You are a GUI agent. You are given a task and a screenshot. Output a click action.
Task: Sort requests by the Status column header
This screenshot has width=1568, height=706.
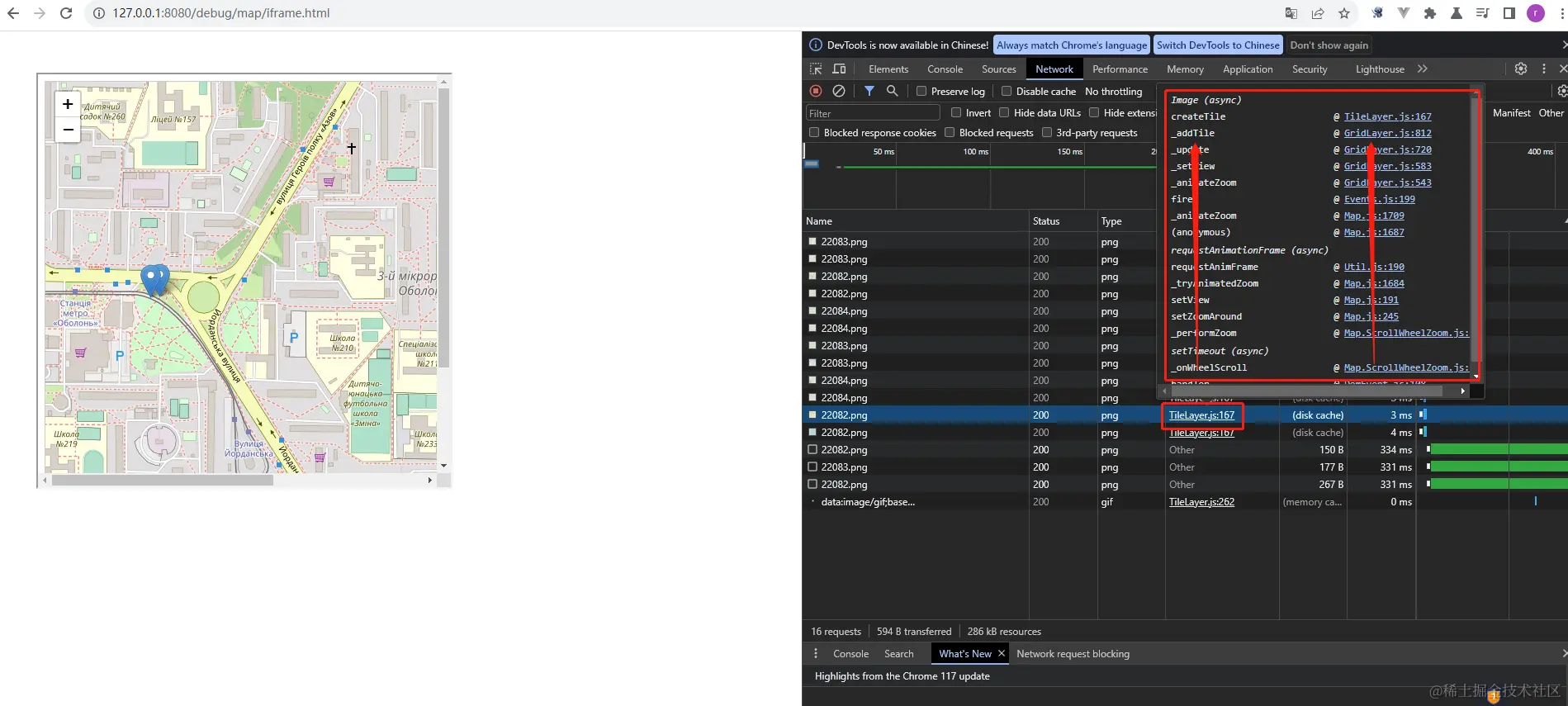coord(1063,221)
